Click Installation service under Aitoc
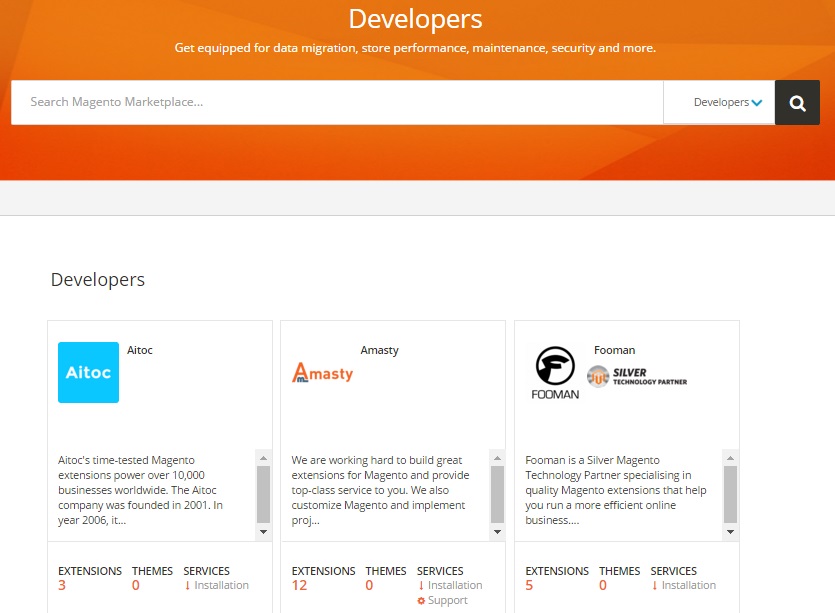 (x=222, y=585)
